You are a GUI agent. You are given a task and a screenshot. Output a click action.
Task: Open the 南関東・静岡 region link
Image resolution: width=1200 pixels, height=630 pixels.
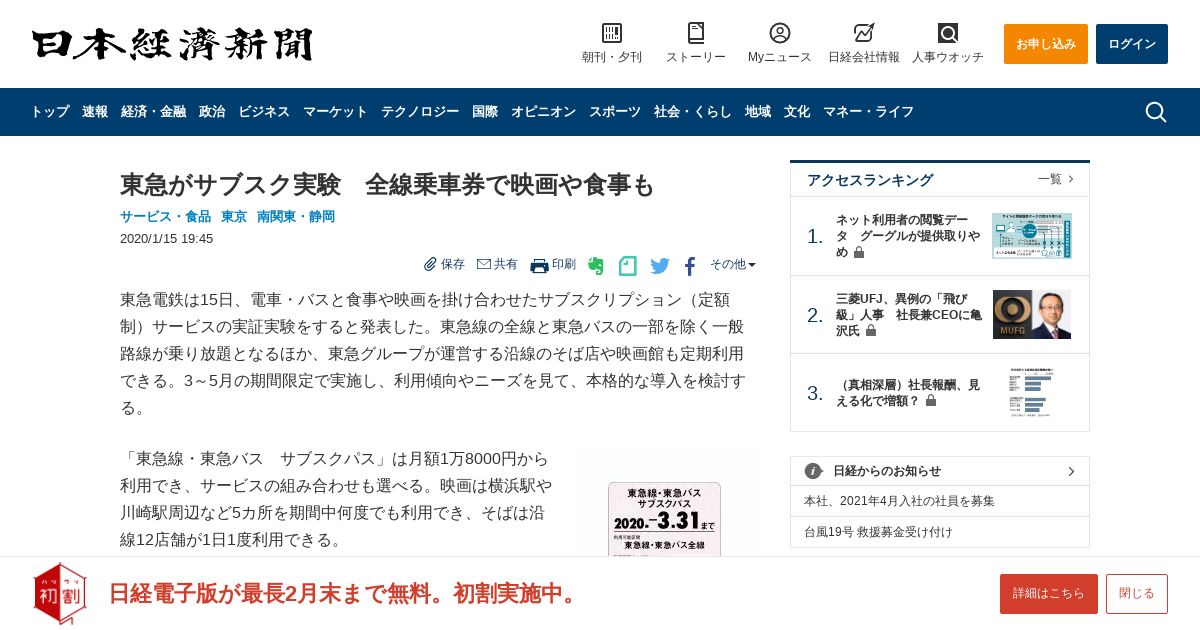(x=296, y=216)
